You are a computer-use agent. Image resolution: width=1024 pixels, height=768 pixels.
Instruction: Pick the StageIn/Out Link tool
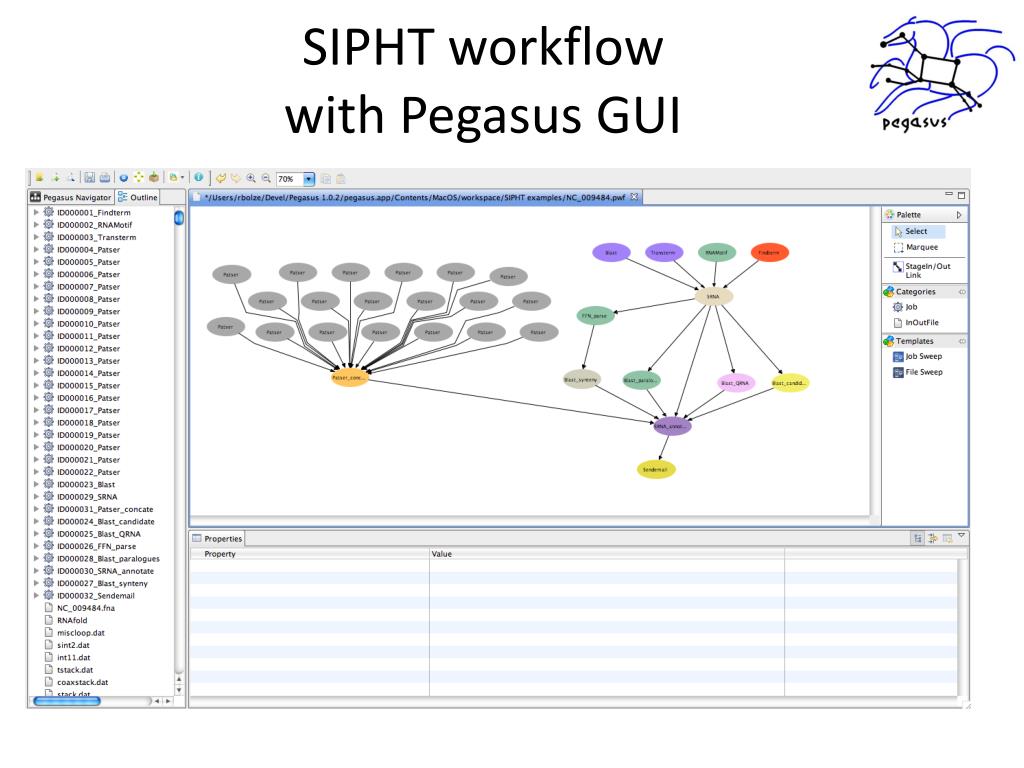tap(921, 270)
